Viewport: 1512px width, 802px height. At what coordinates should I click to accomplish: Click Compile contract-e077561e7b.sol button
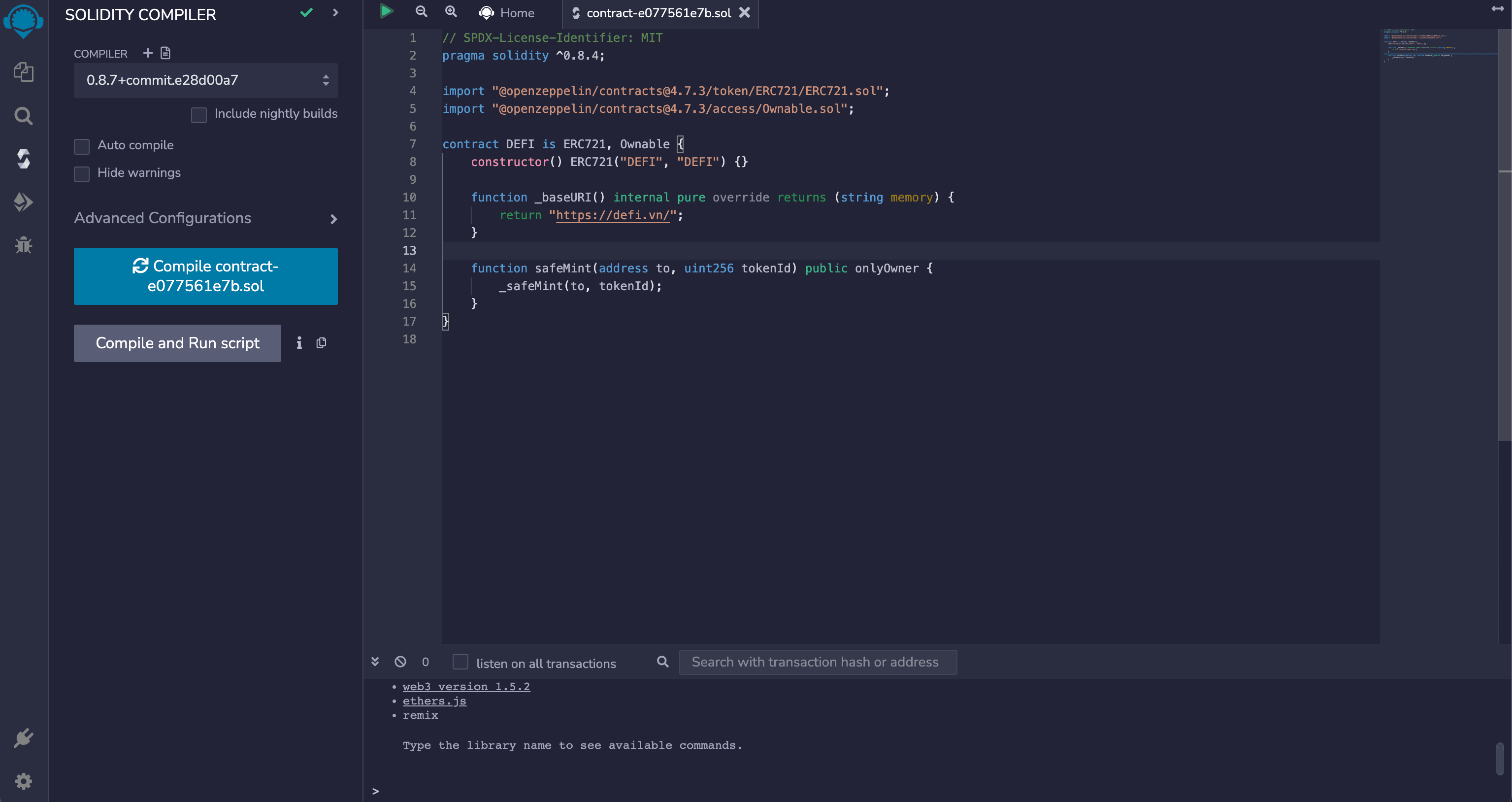pyautogui.click(x=205, y=276)
